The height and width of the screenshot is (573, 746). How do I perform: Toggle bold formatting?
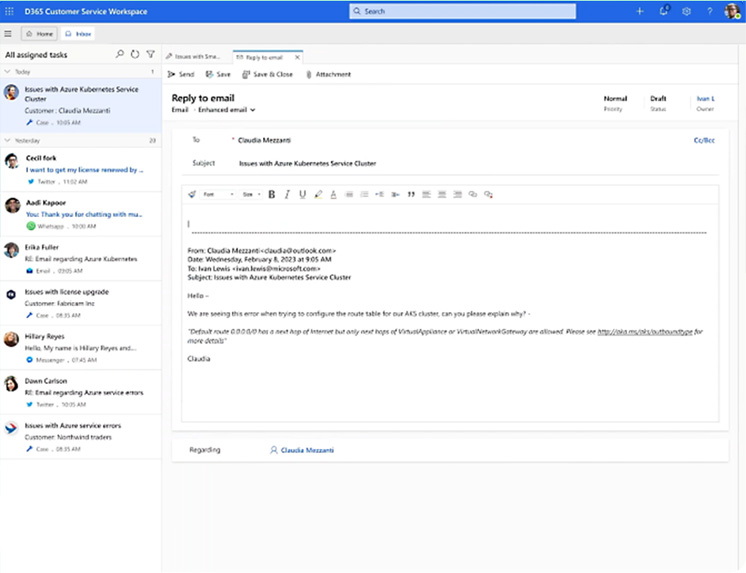tap(272, 194)
